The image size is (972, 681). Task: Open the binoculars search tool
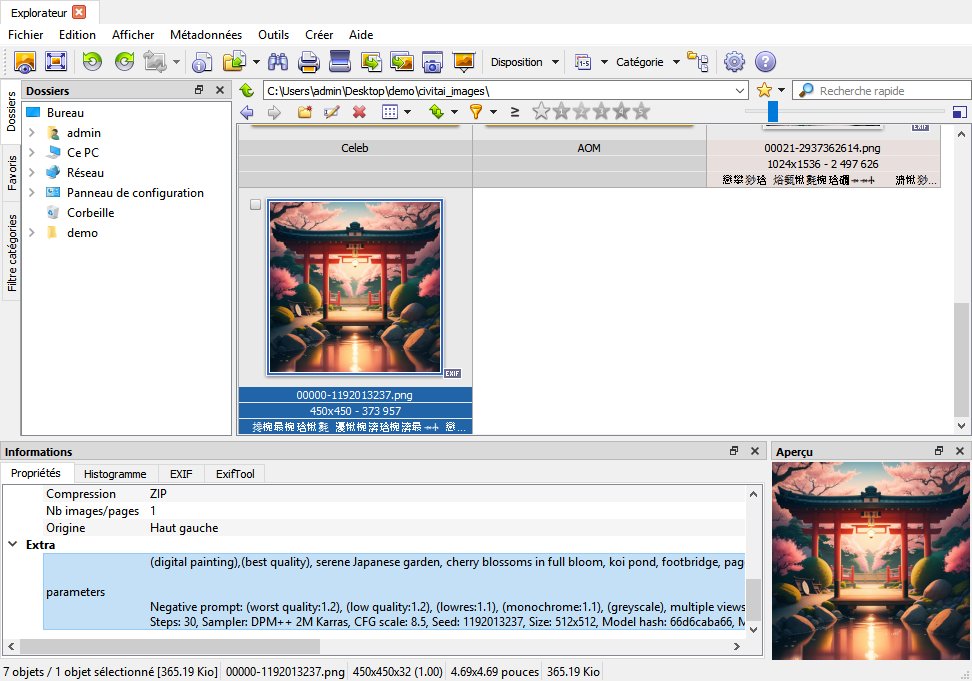click(278, 62)
